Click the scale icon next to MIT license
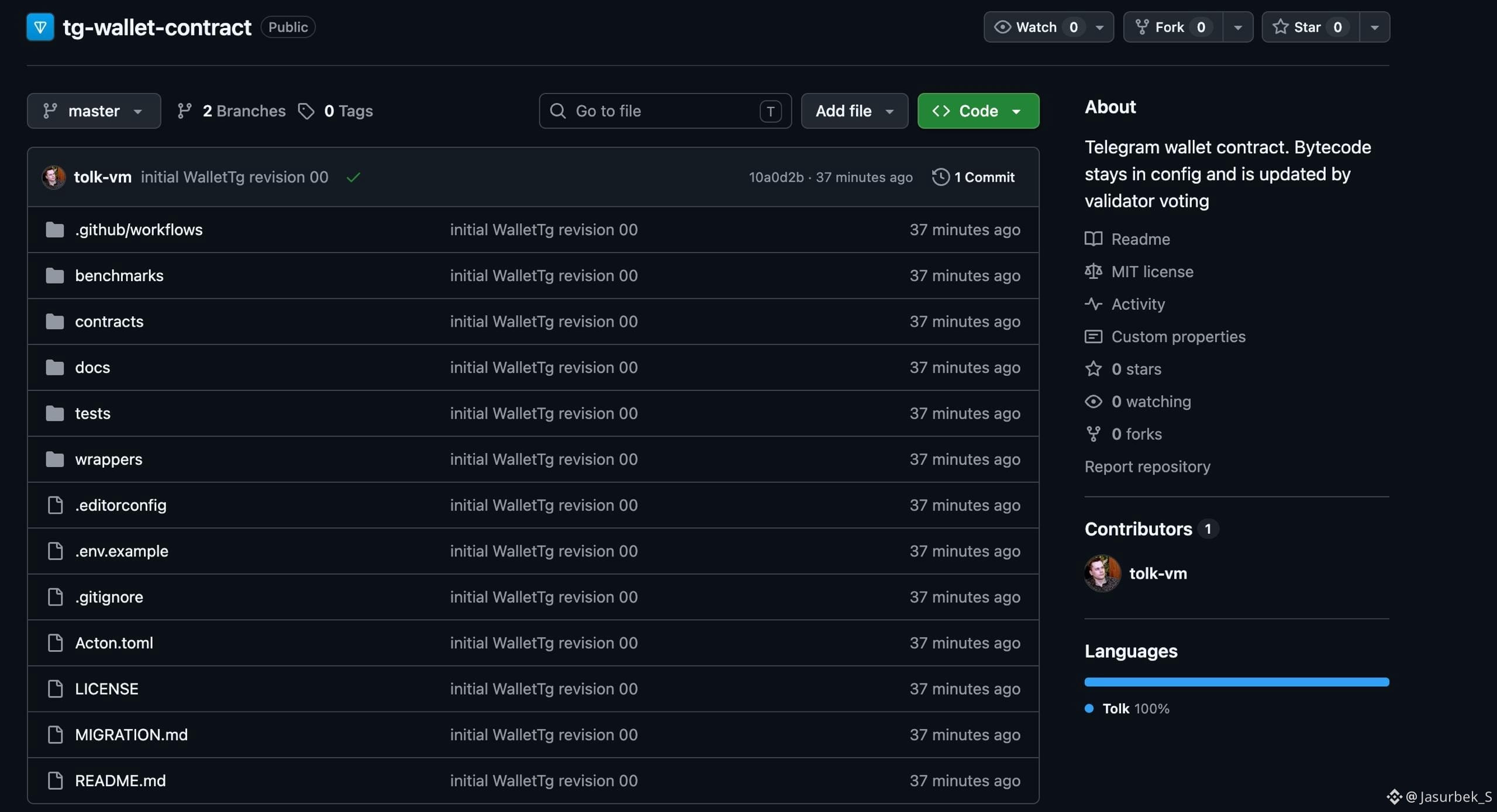Screen dimensions: 1497x812 (x=1094, y=272)
